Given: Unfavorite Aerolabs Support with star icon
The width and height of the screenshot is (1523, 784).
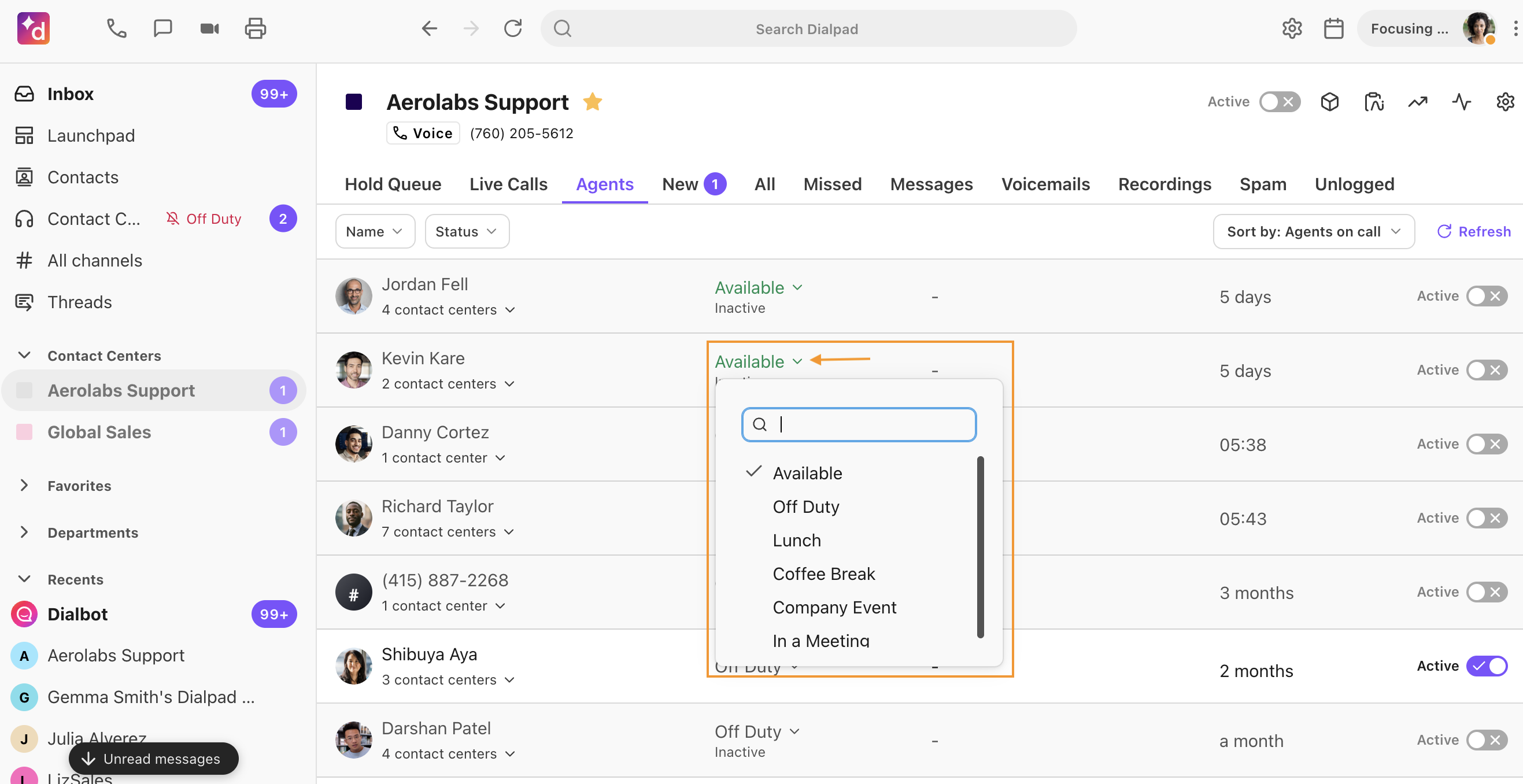Looking at the screenshot, I should click(593, 102).
